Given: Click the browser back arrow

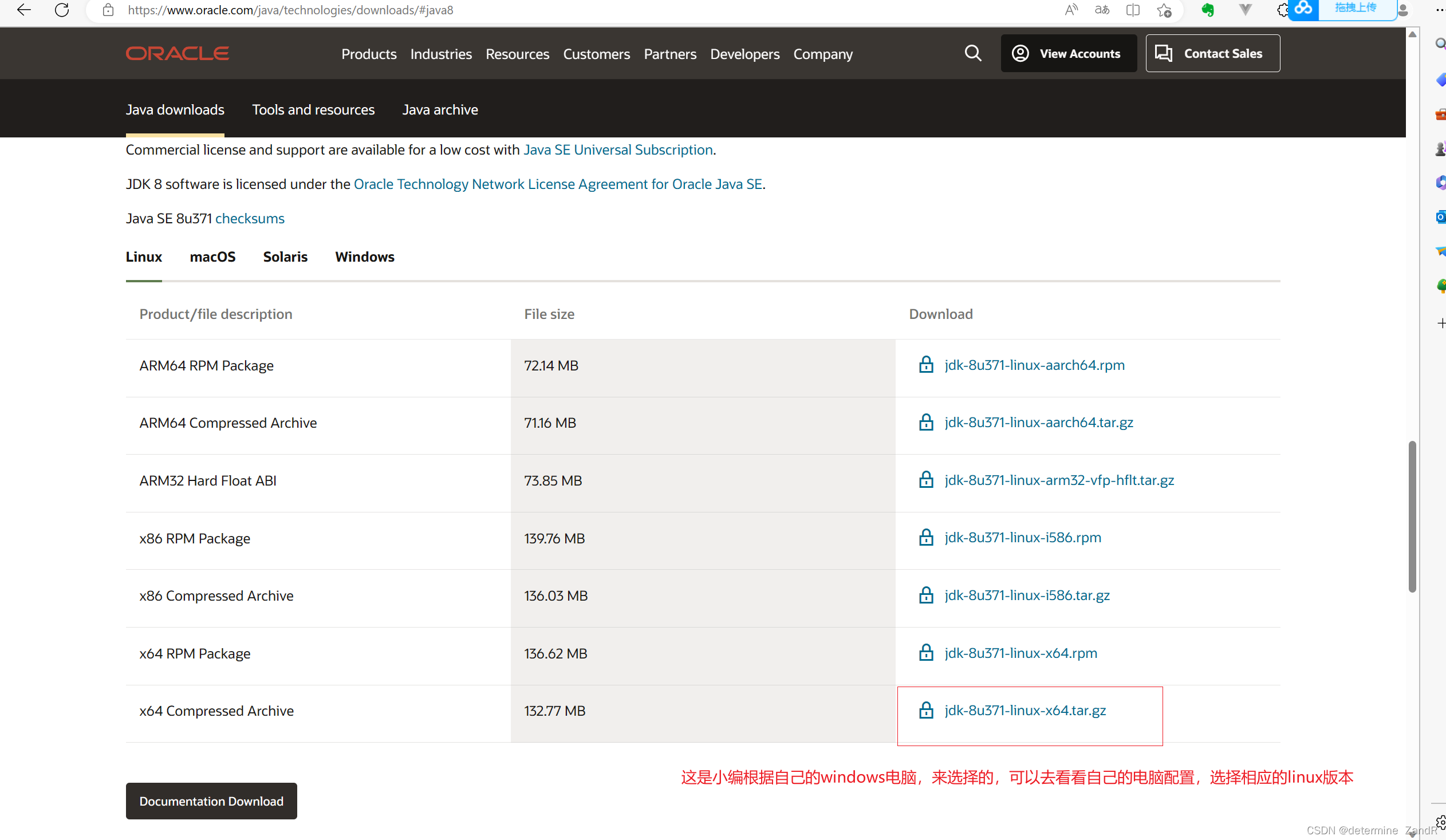Looking at the screenshot, I should 23,10.
